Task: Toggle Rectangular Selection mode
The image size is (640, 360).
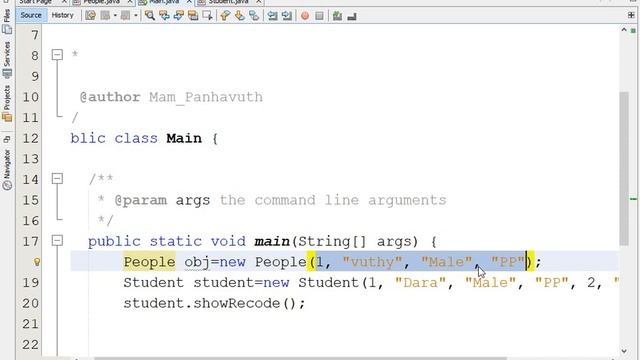Action: 207,16
